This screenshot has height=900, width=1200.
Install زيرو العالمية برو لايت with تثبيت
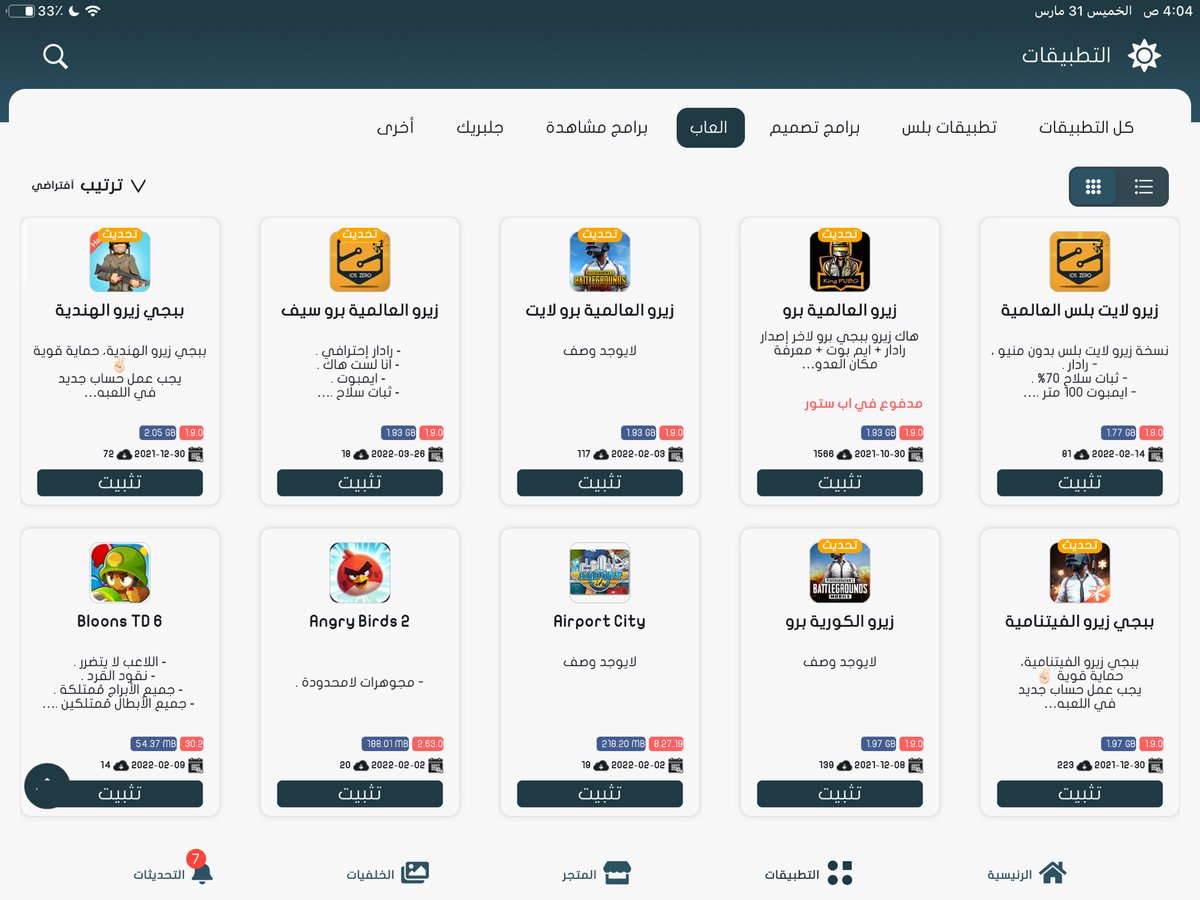(x=600, y=483)
